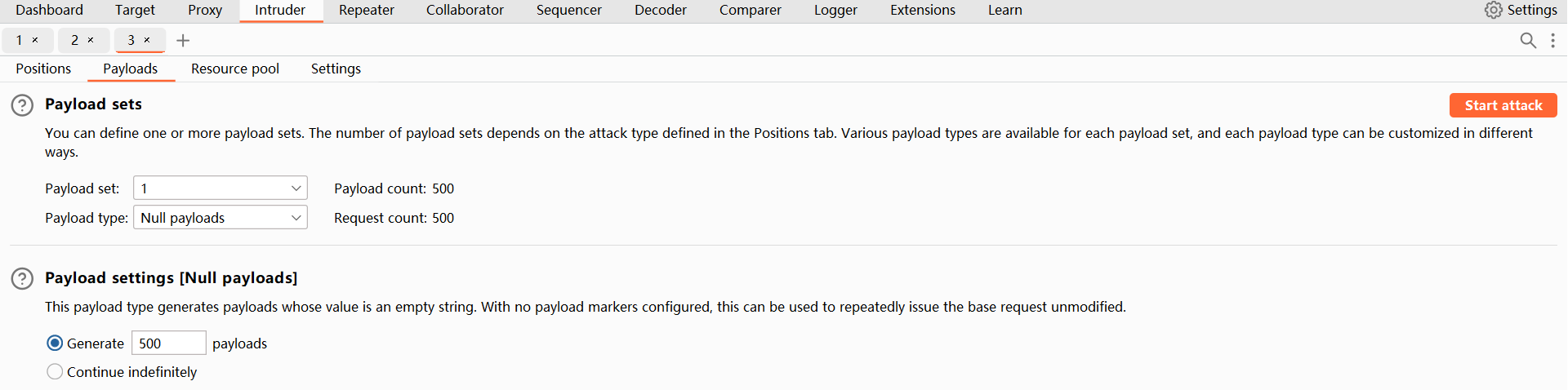
Task: Select the Generate payloads radio button
Action: [x=55, y=343]
